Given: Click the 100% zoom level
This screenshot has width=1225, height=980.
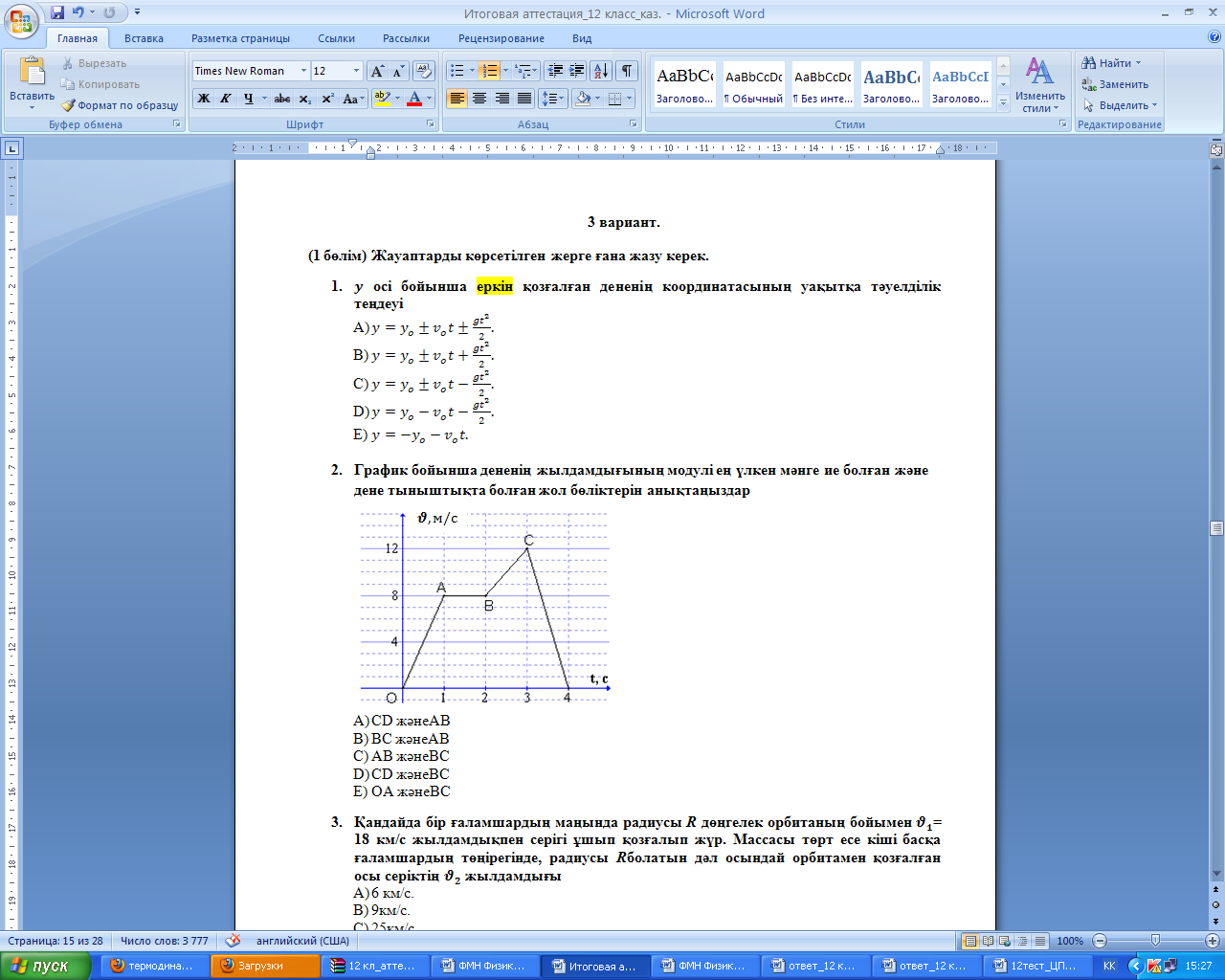Looking at the screenshot, I should click(1070, 941).
